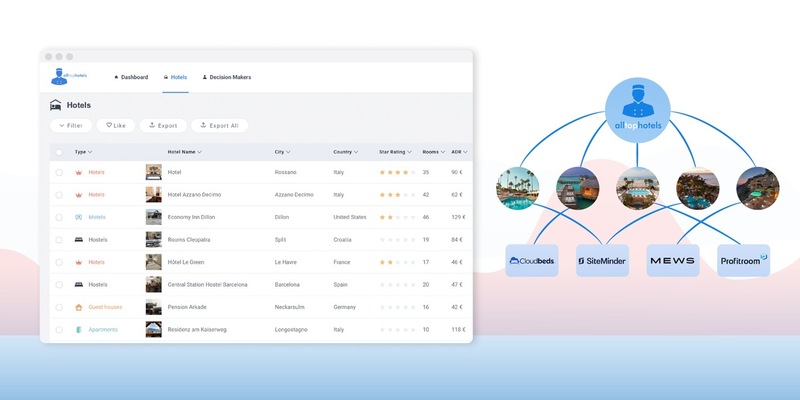
Task: Click the crown icon for Hotel Azzano Decimo
Action: point(79,195)
